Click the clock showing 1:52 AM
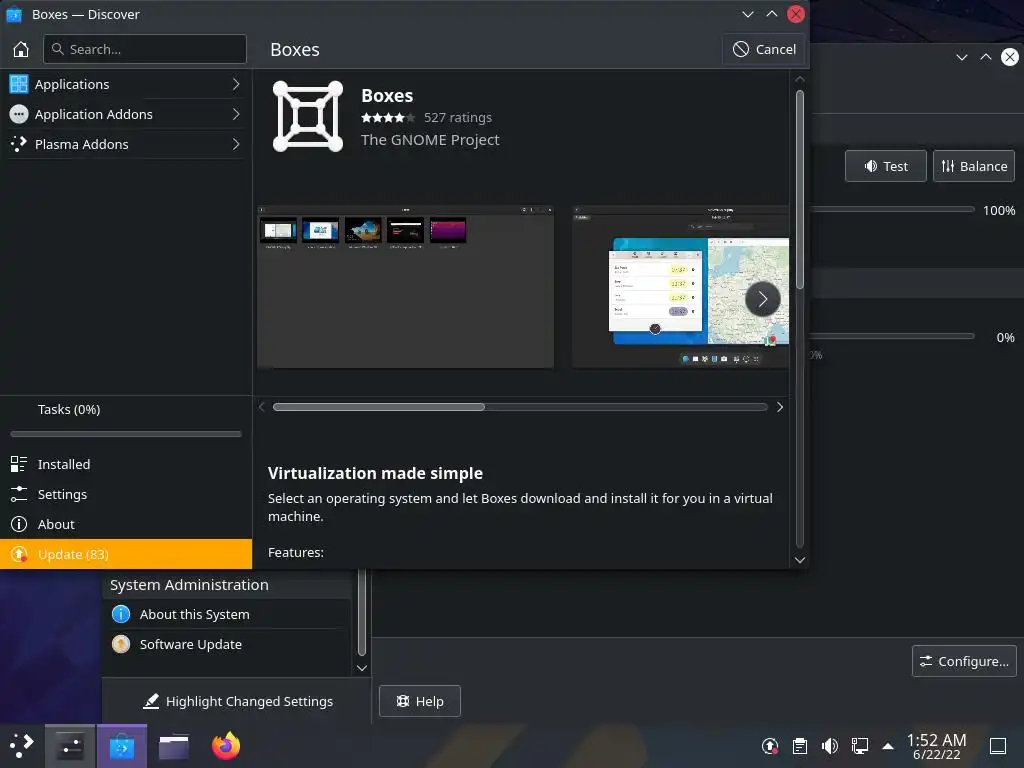Image resolution: width=1024 pixels, height=768 pixels. pyautogui.click(x=936, y=746)
